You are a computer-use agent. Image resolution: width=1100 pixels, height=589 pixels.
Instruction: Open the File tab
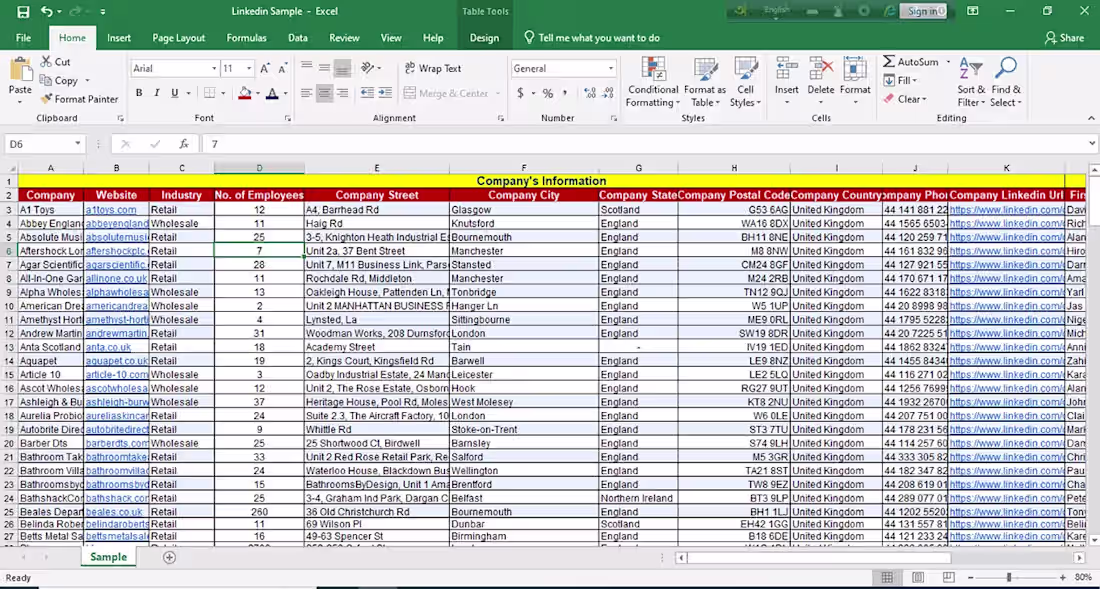23,38
